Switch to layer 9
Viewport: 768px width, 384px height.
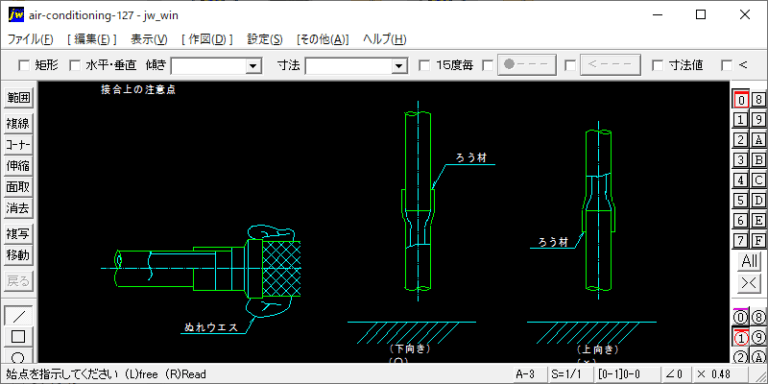click(x=758, y=120)
